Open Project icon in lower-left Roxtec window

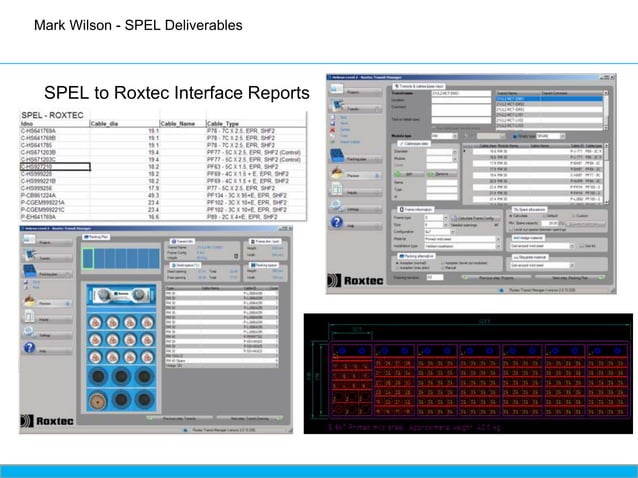pyautogui.click(x=29, y=240)
